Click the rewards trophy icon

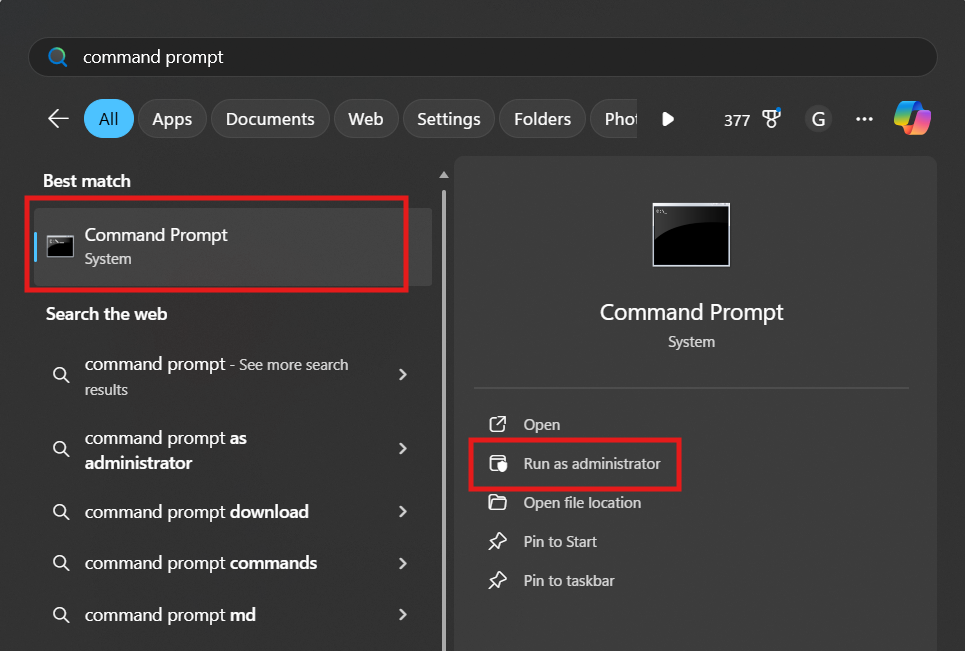(771, 119)
